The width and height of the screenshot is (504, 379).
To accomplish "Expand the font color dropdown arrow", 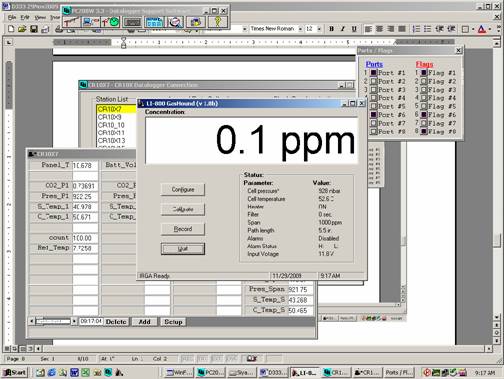I will point(489,29).
